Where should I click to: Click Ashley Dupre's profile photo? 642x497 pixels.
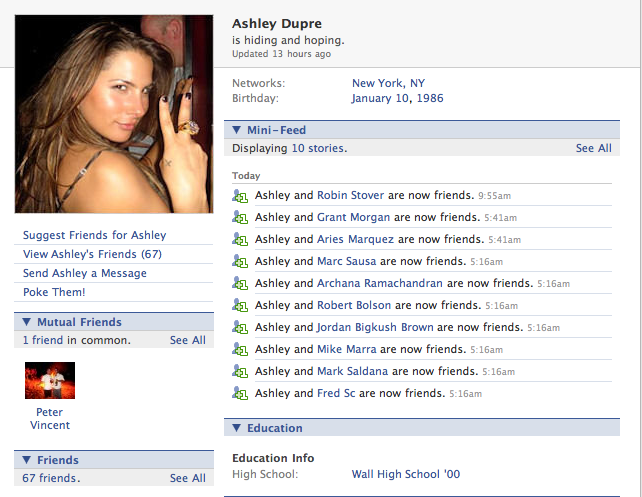(114, 114)
